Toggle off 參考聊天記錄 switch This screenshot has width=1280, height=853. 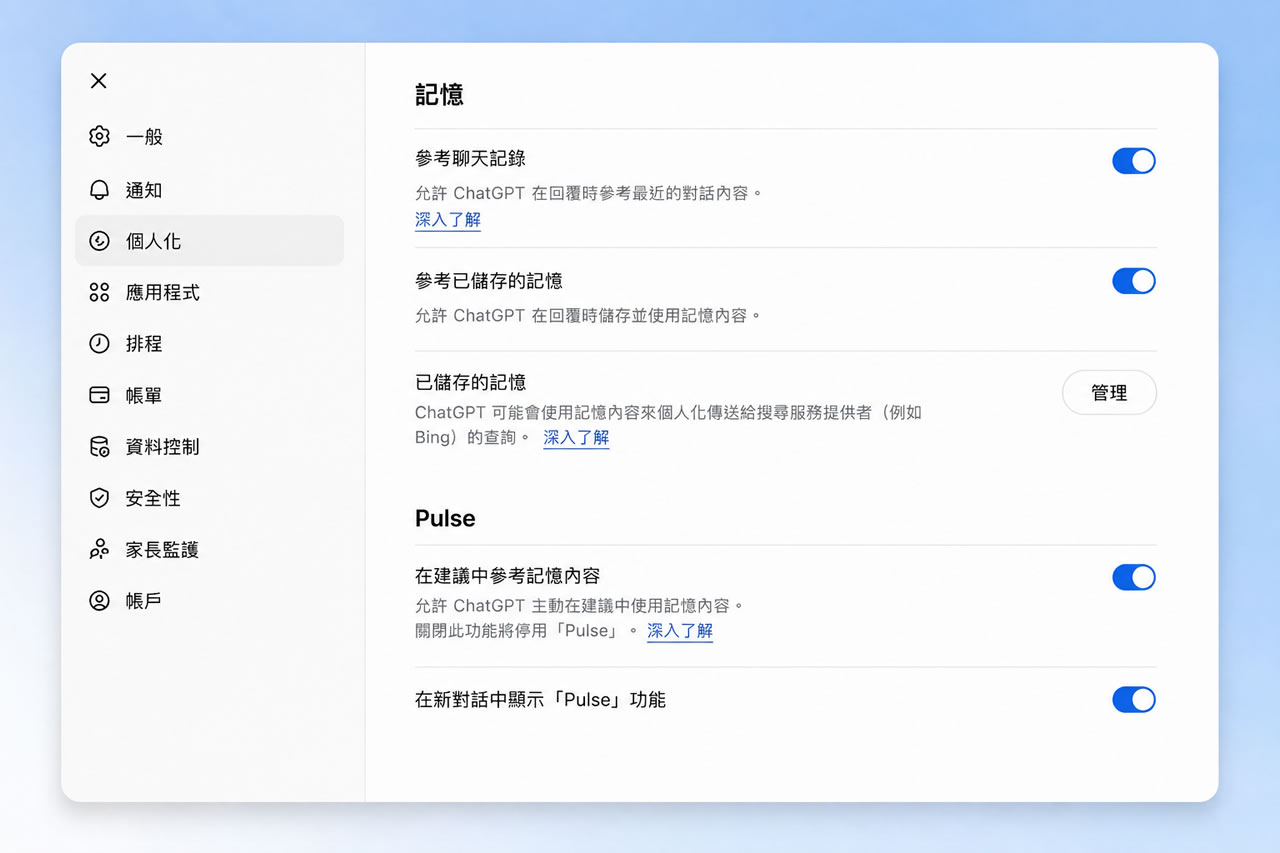[1134, 161]
